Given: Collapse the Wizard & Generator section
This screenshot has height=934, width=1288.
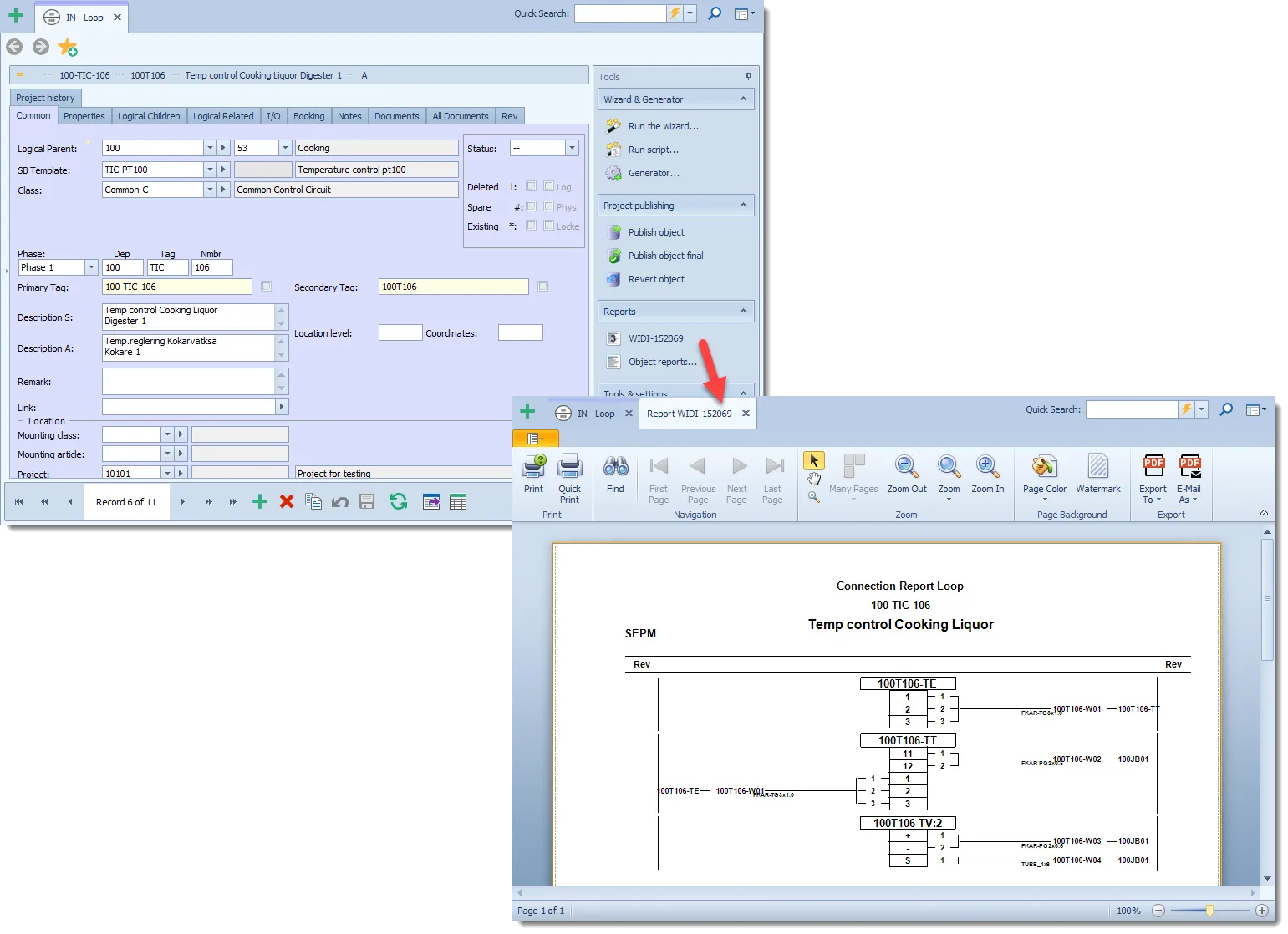Looking at the screenshot, I should click(743, 99).
